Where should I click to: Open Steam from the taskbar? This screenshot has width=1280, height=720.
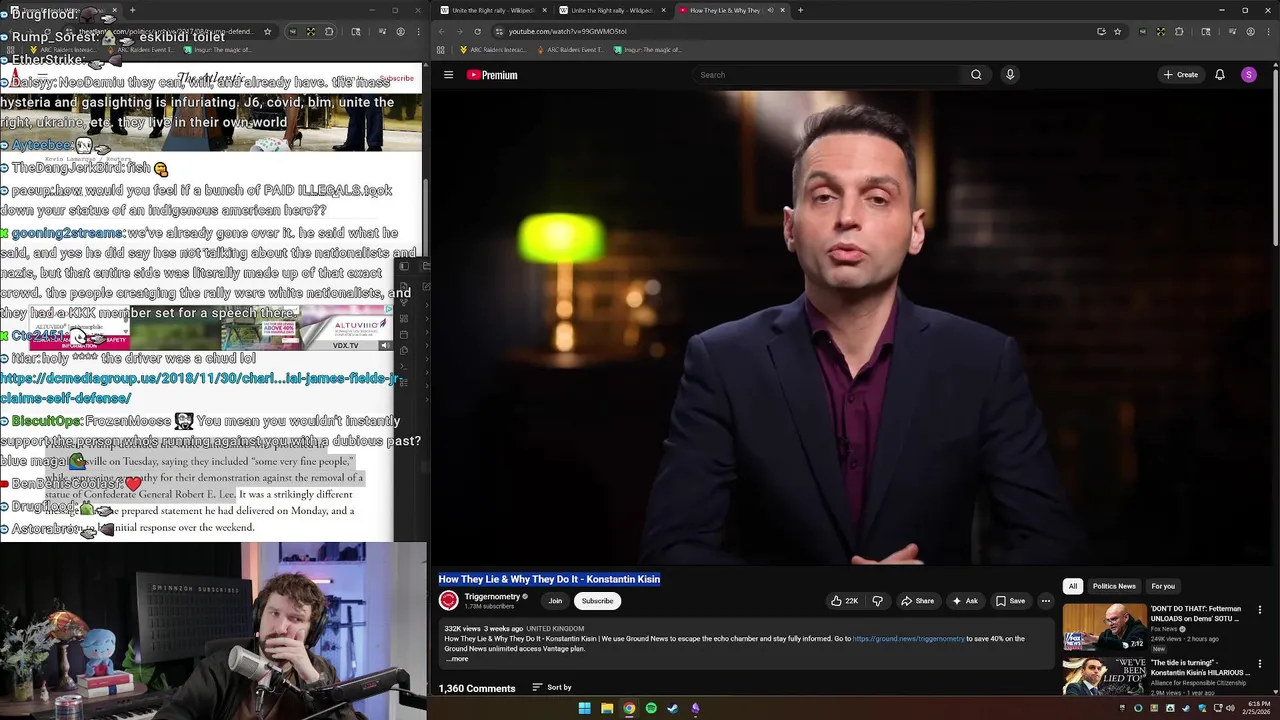click(x=673, y=708)
